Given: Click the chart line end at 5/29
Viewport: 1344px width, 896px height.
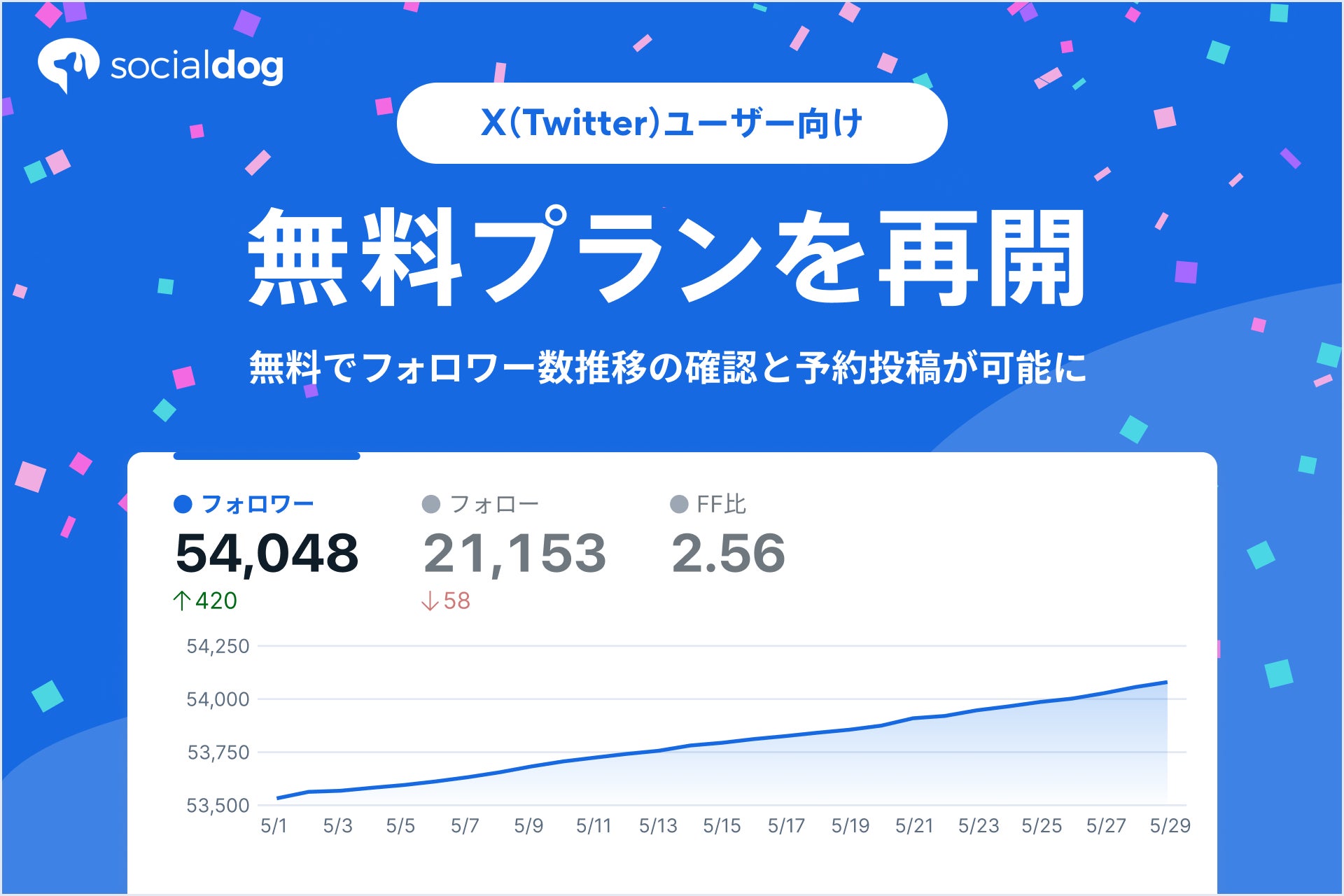Looking at the screenshot, I should [x=1165, y=682].
